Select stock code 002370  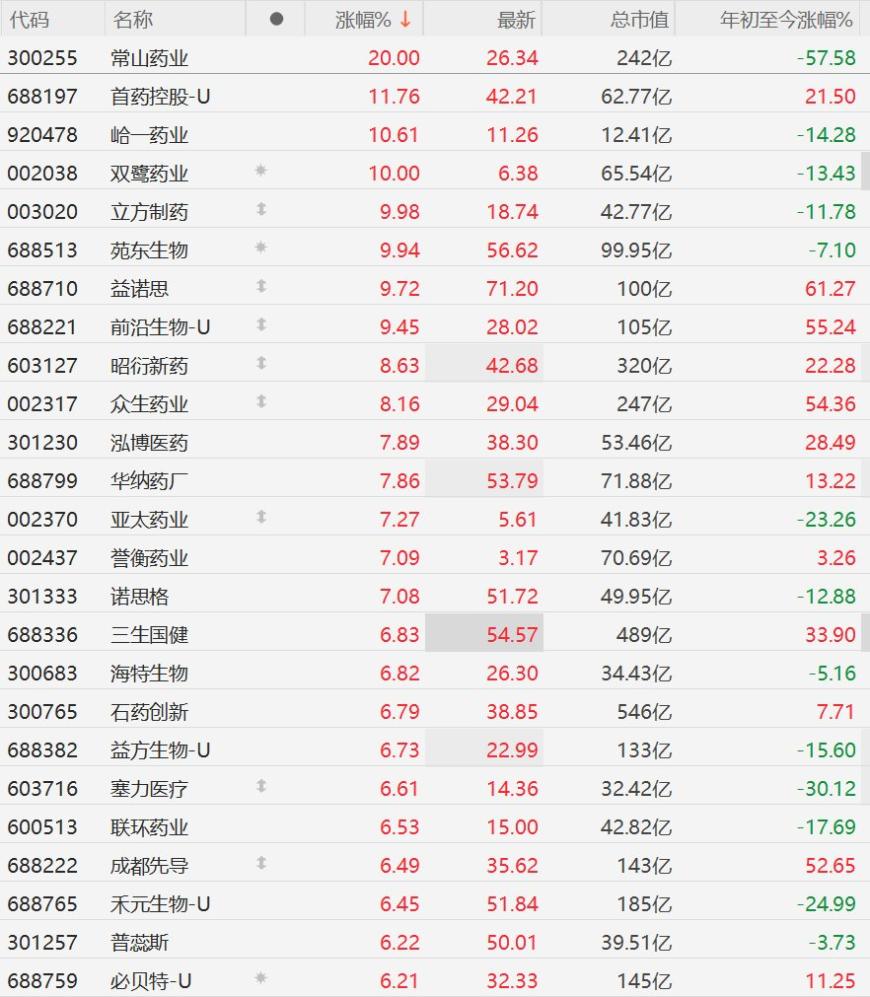[x=42, y=519]
